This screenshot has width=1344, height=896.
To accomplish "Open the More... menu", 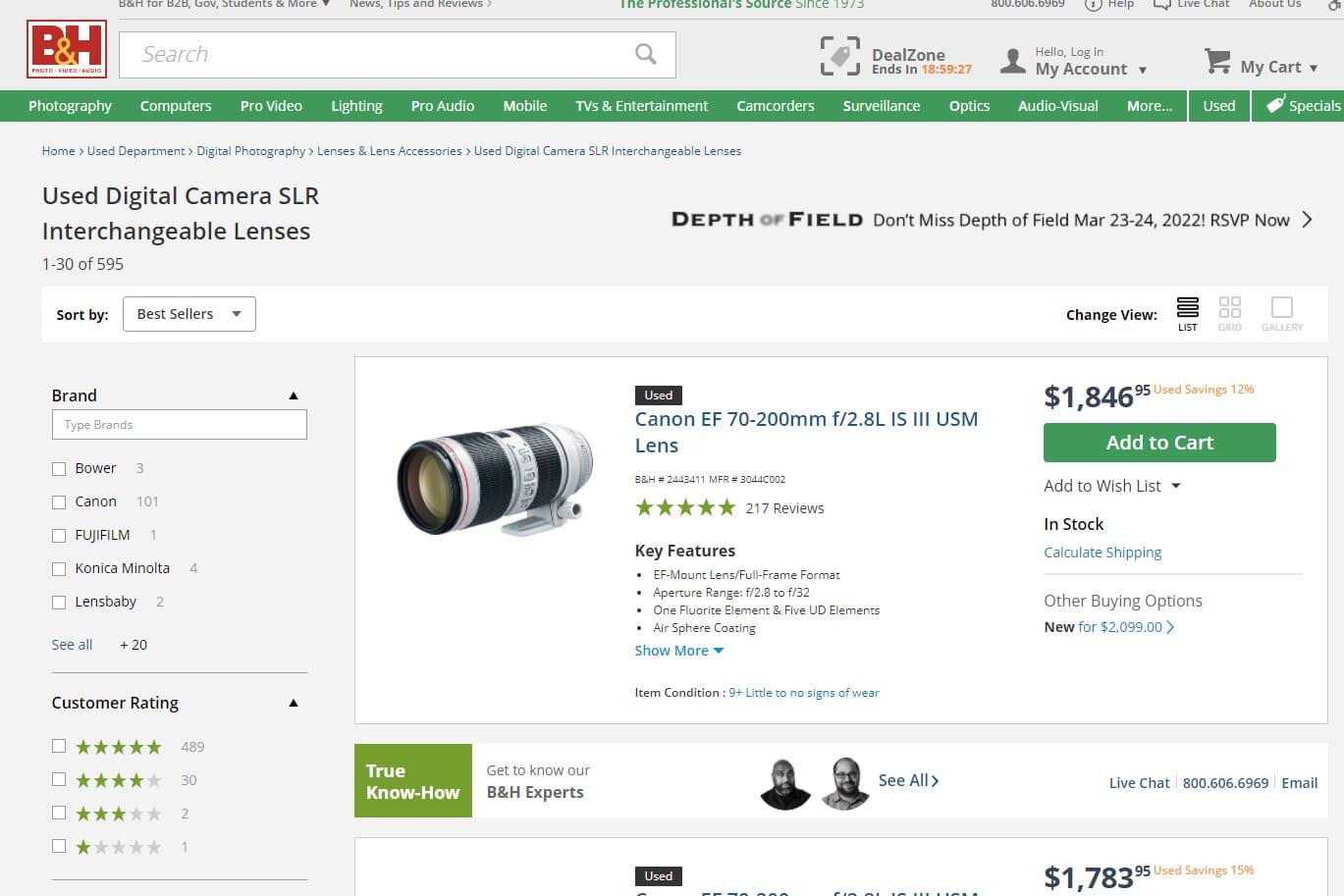I will (1150, 106).
